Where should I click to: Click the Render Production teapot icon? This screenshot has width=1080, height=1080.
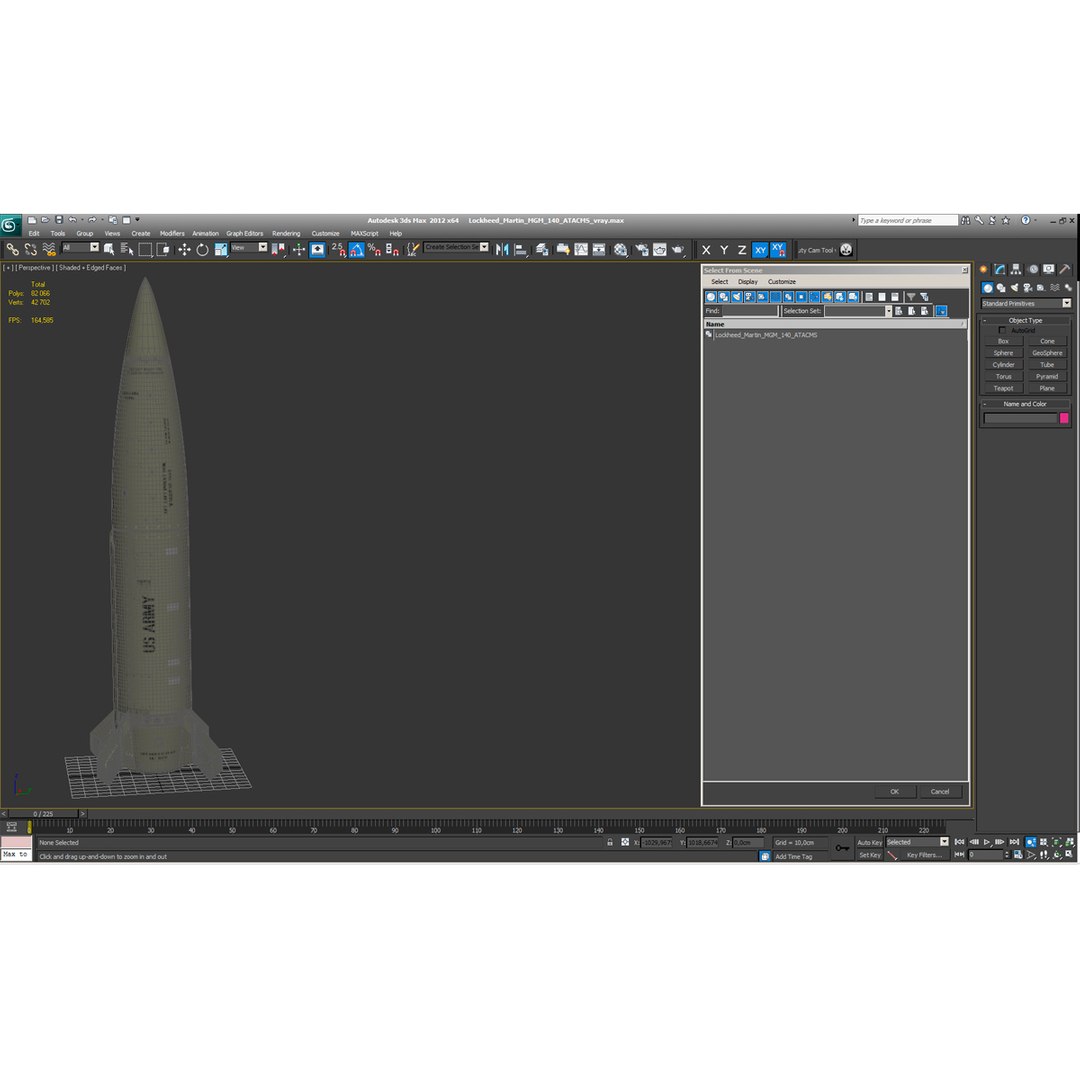pos(678,249)
